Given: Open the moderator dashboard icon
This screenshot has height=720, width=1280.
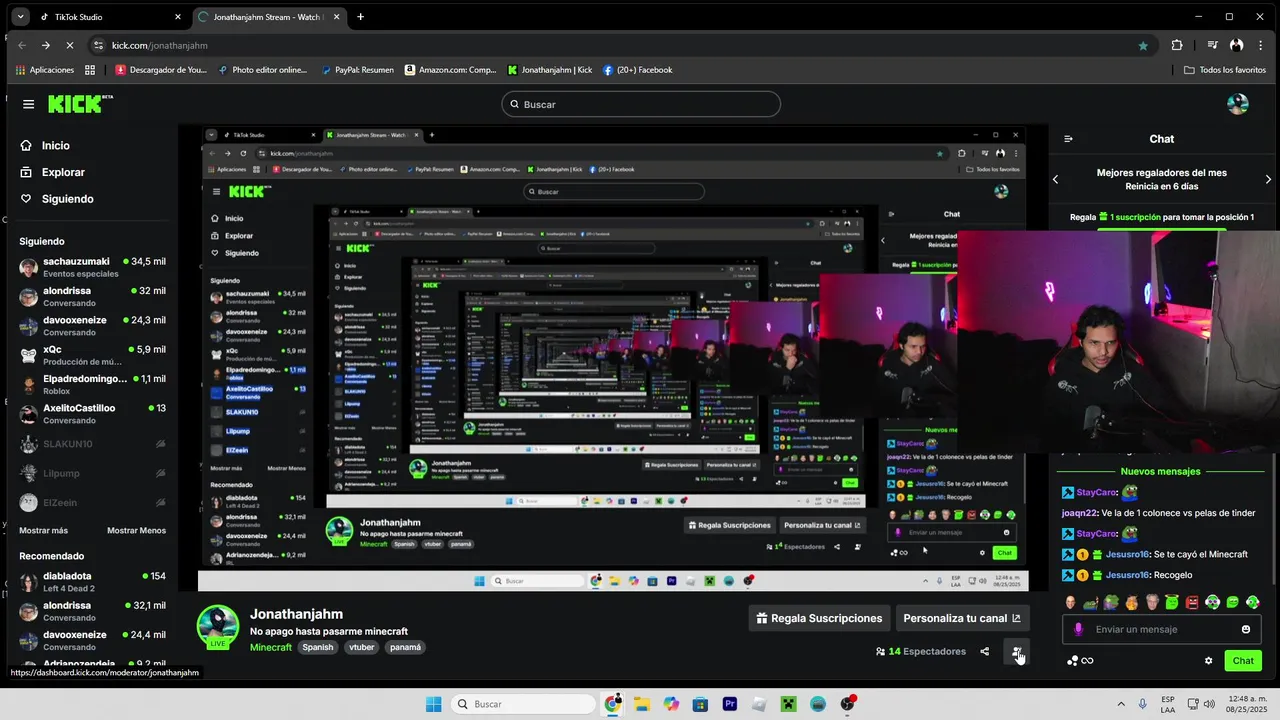Looking at the screenshot, I should point(1017,652).
